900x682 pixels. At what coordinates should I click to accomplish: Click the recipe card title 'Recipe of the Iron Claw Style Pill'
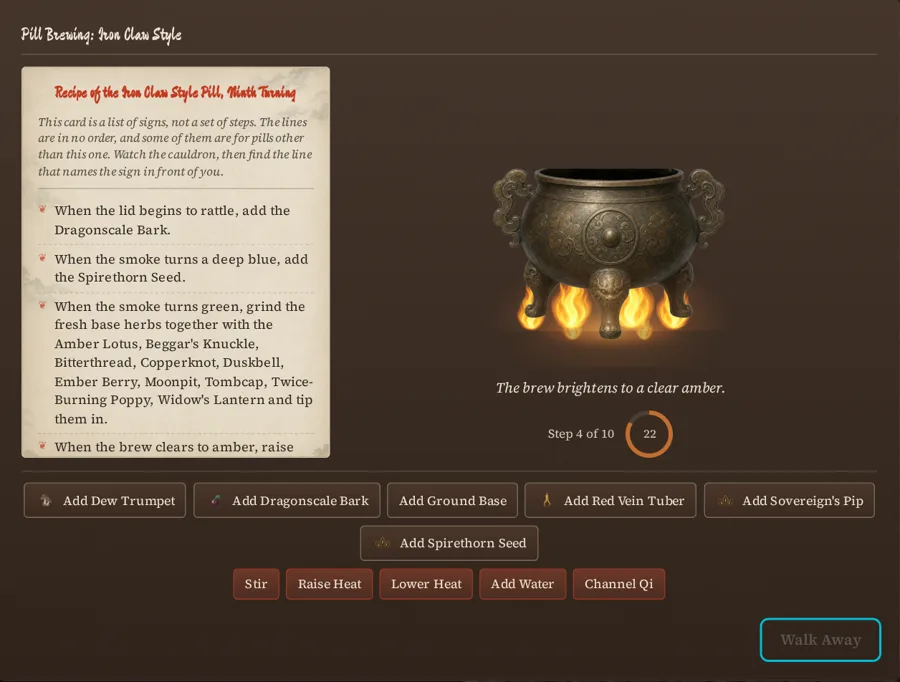click(x=175, y=92)
